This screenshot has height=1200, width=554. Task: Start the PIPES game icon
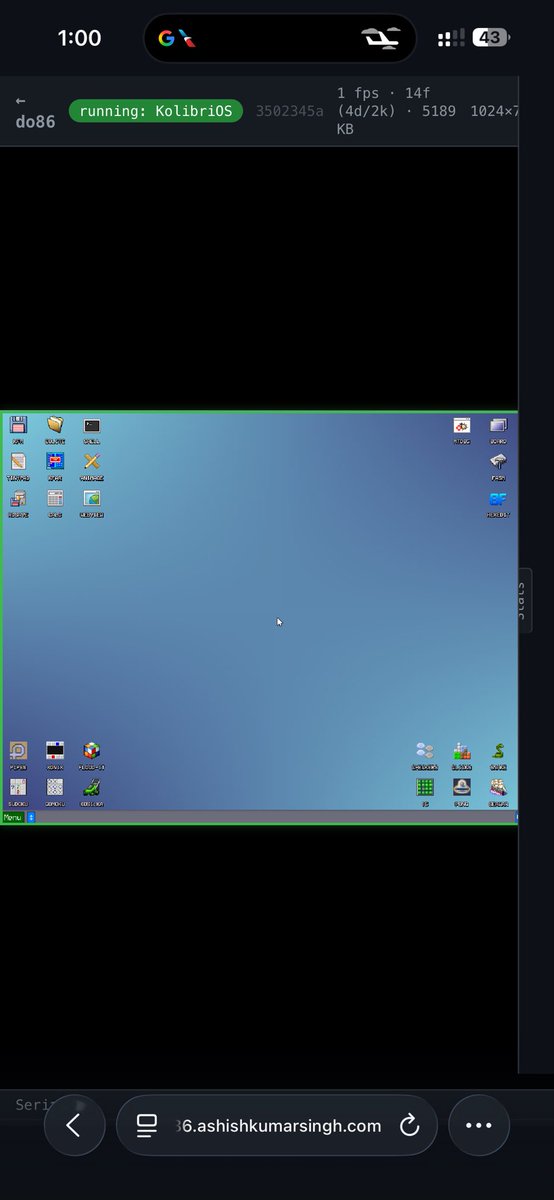pos(18,750)
